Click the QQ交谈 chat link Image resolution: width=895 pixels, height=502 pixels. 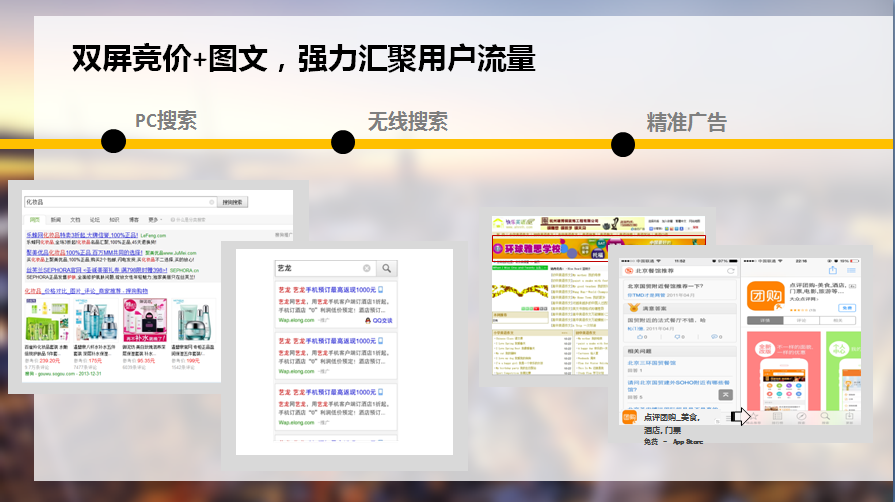[379, 321]
